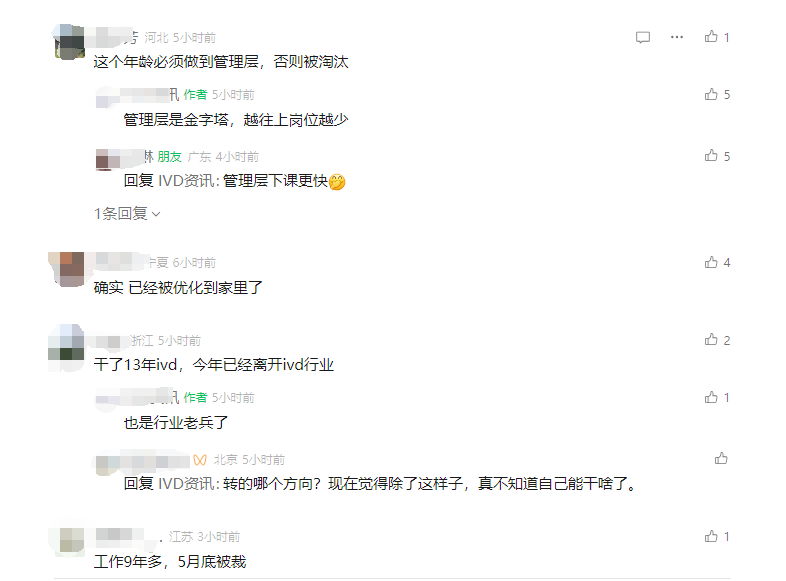Screen dimensions: 786x581
Task: Click the orange badge beside Beijing commenter
Action: [x=200, y=460]
